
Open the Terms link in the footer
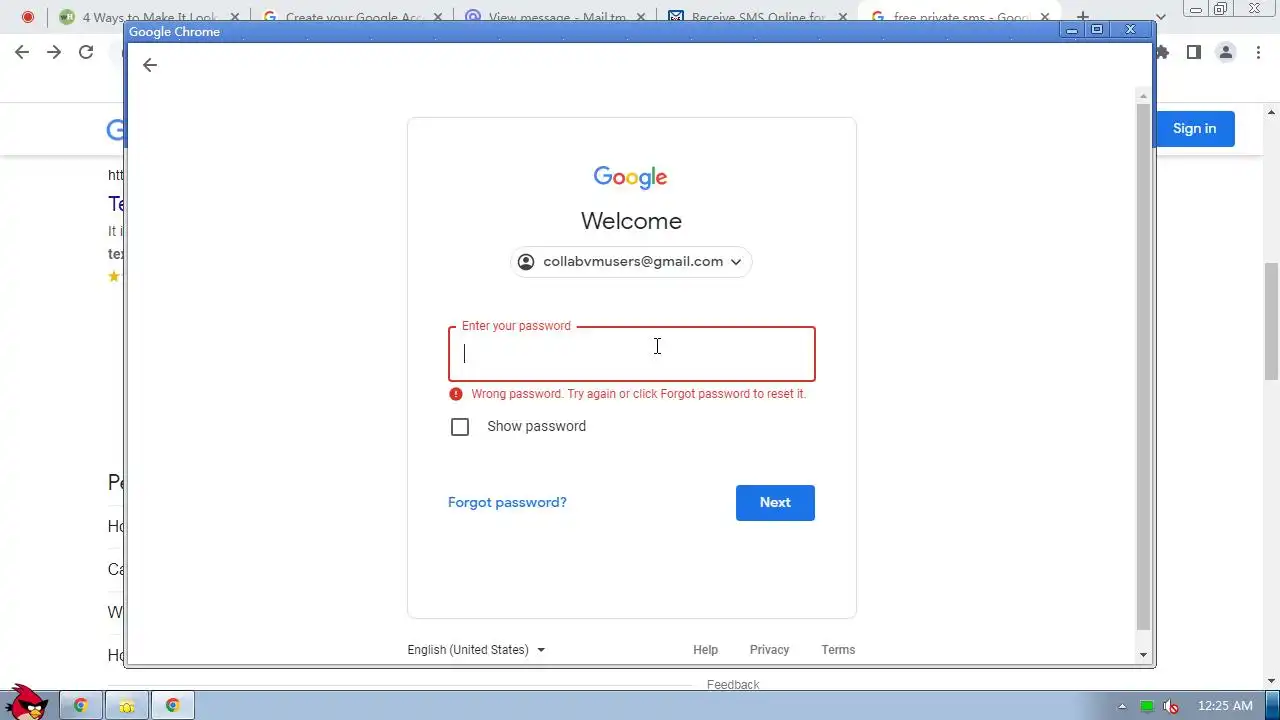click(838, 650)
